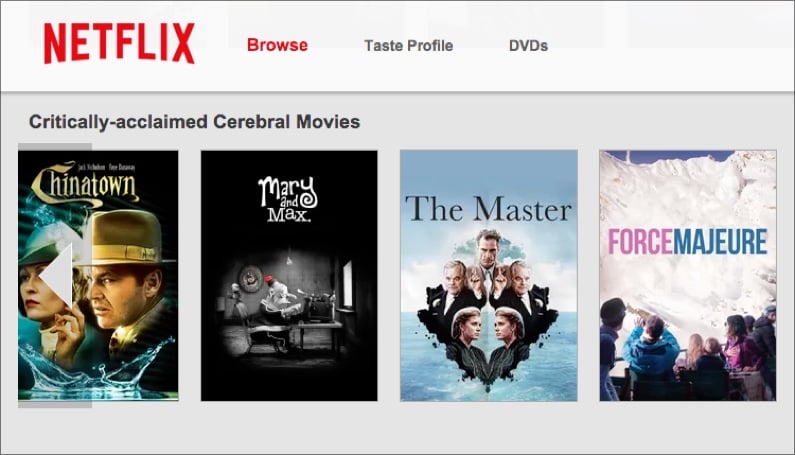Screen dimensions: 795x455
Task: Click the pink and blue FORCEMAJEURE text
Action: pos(688,241)
